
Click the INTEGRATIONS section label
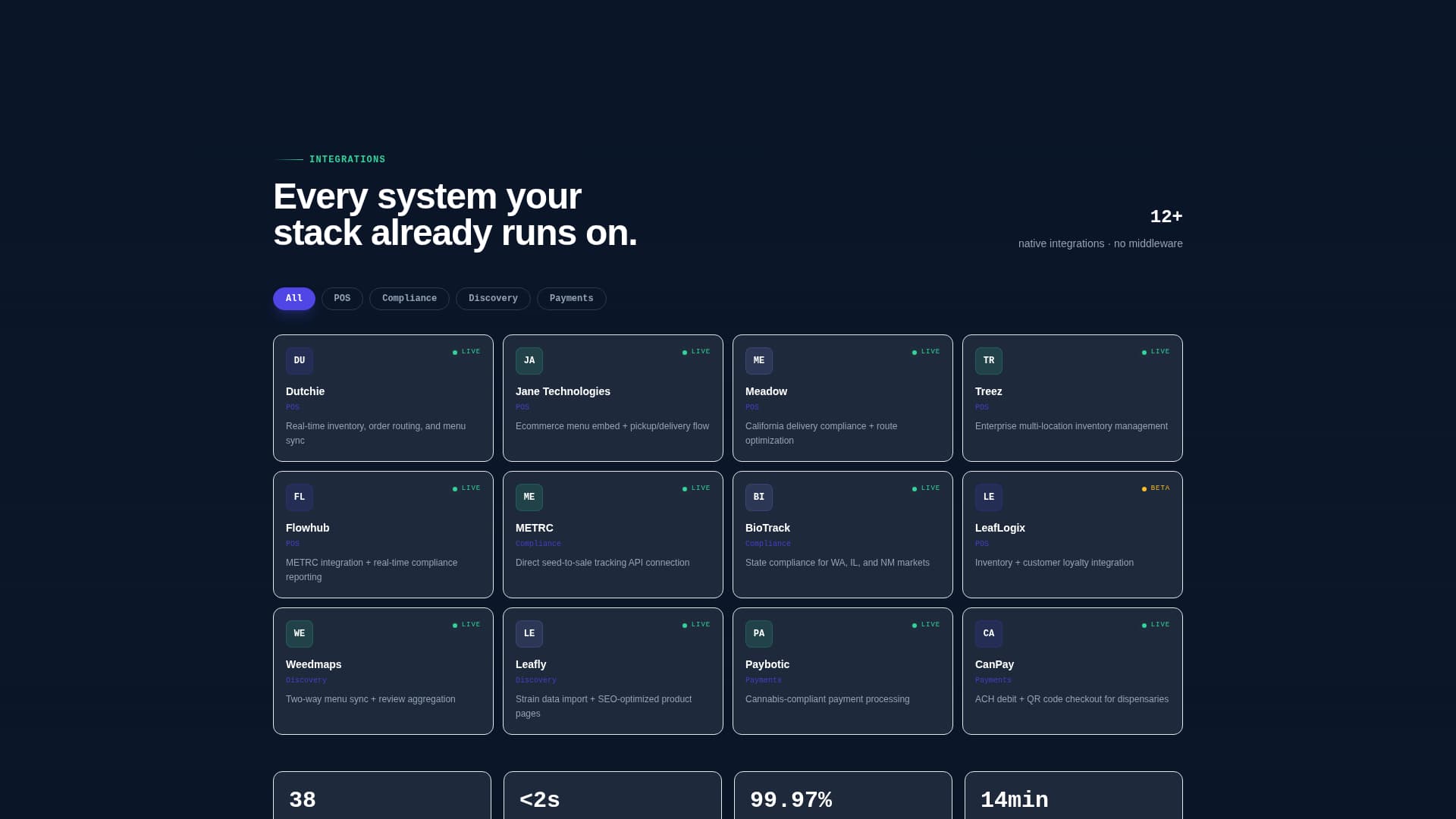[347, 159]
